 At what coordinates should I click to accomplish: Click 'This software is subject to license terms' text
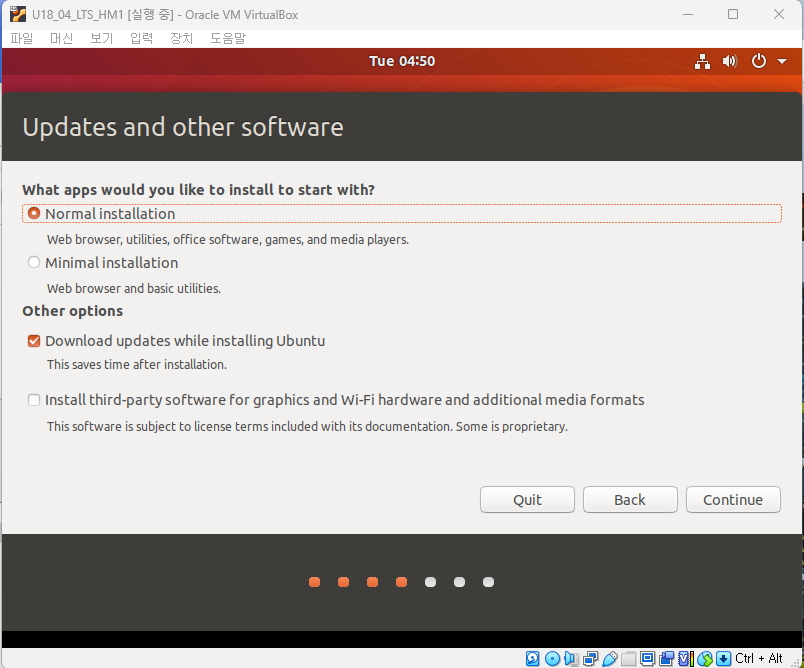[x=307, y=427]
